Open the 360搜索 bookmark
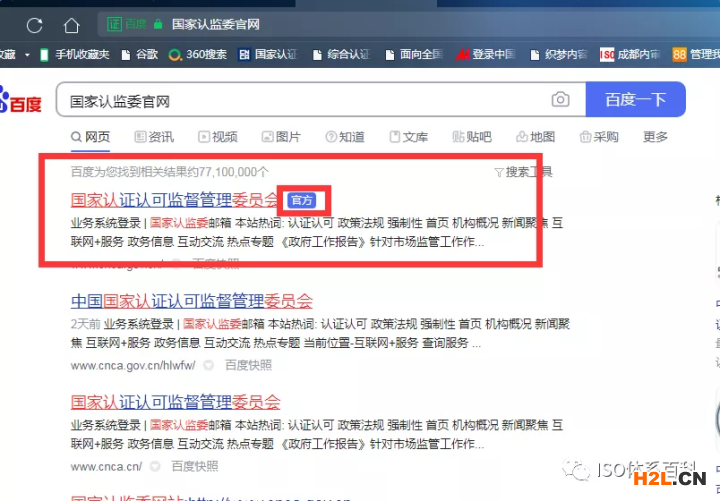This screenshot has width=720, height=501. (197, 55)
